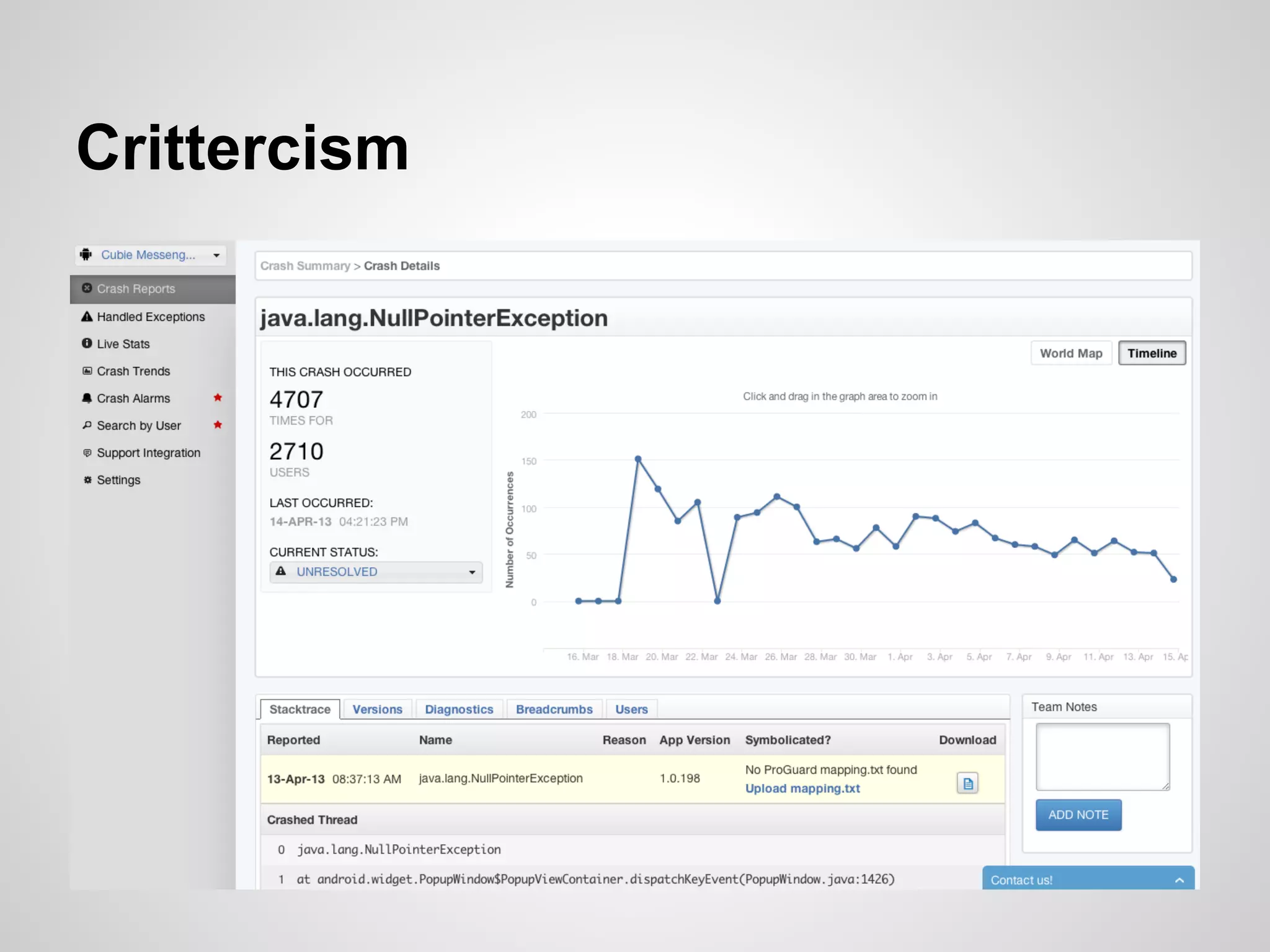Click the Crash Alarms bell icon
Viewport: 1270px width, 952px height.
[x=87, y=398]
